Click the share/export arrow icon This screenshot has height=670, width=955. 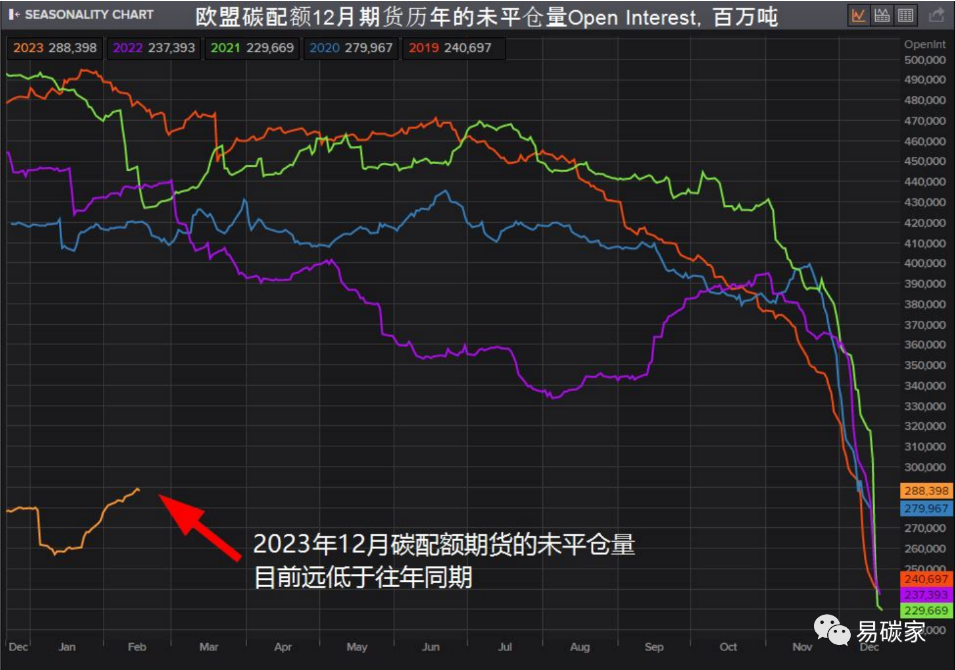(935, 15)
